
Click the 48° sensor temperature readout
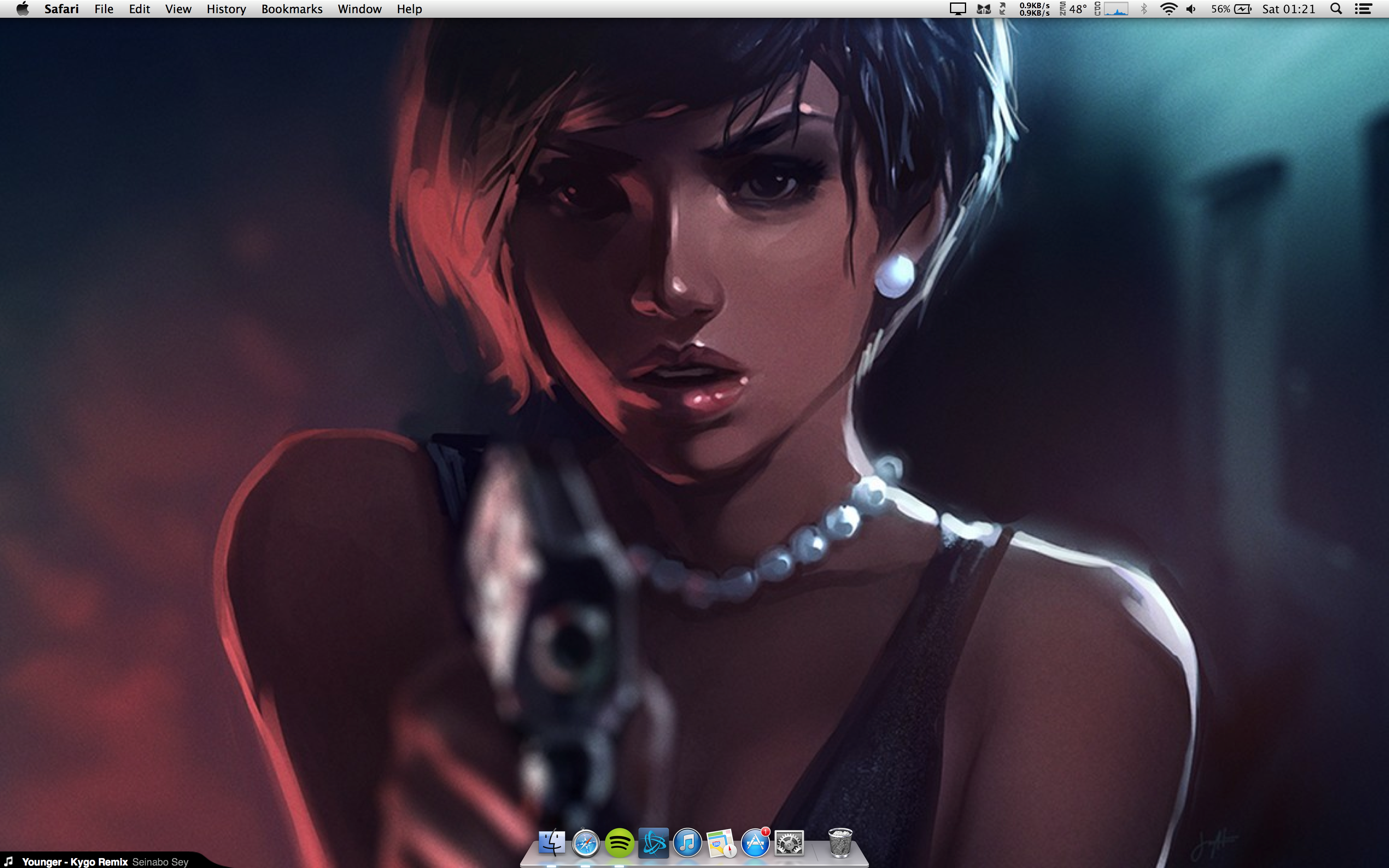pos(1073,9)
